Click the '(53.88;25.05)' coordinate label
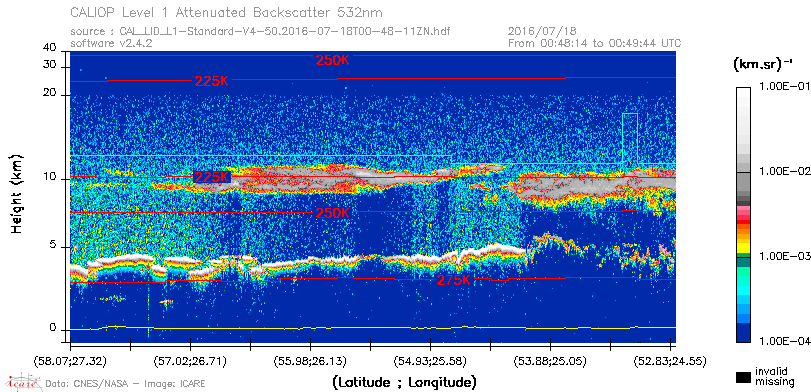Image resolution: width=811 pixels, height=392 pixels. 550,360
